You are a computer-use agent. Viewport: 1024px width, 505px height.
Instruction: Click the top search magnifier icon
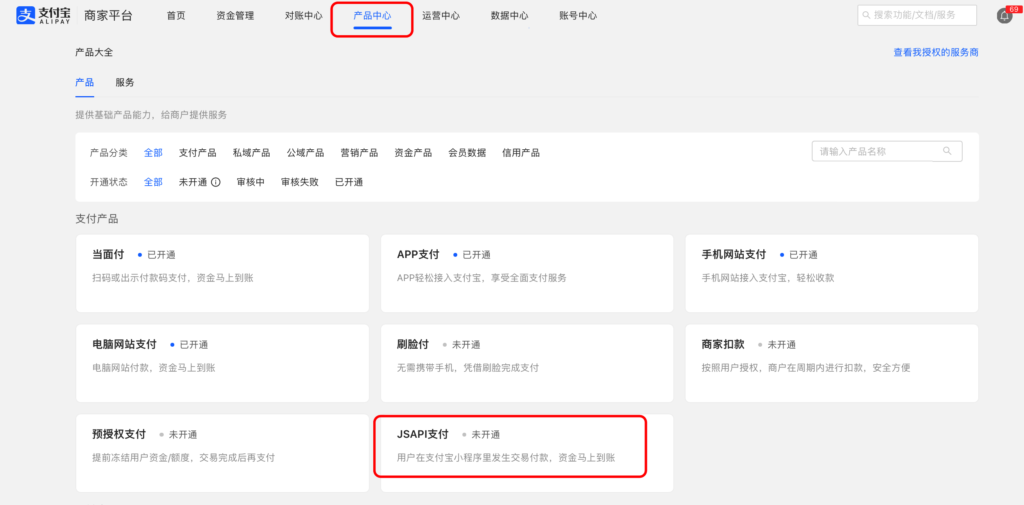(866, 15)
